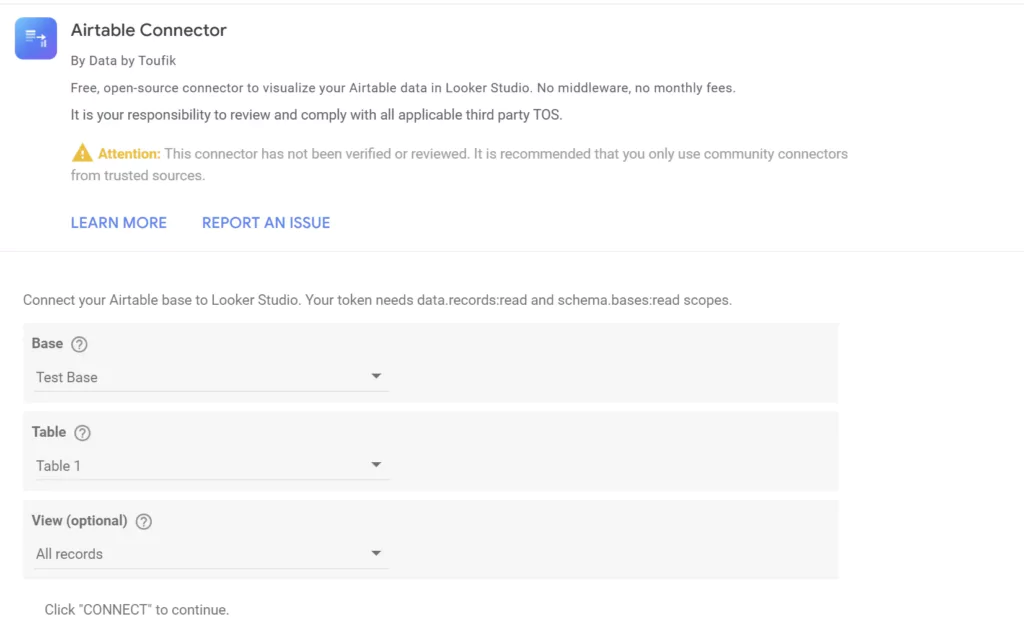Click the yellow warning triangle icon
The image size is (1024, 640).
click(x=82, y=154)
